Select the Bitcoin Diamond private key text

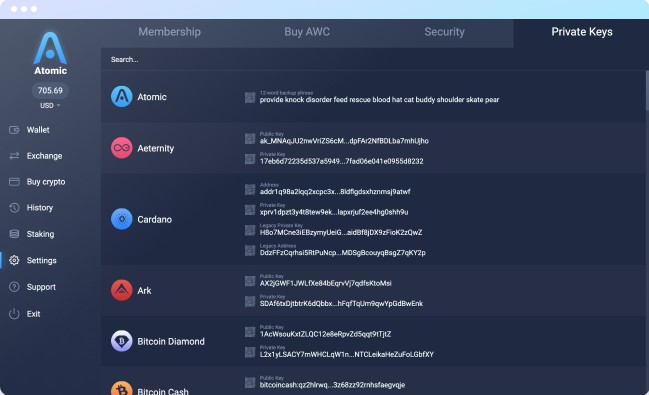point(346,354)
